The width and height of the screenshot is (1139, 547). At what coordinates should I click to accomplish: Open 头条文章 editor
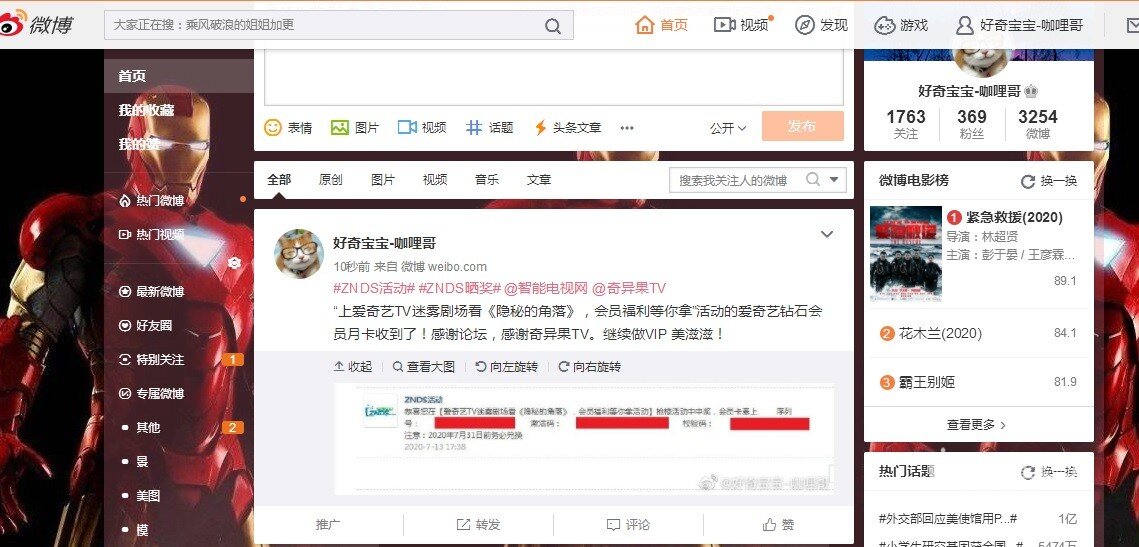(567, 128)
